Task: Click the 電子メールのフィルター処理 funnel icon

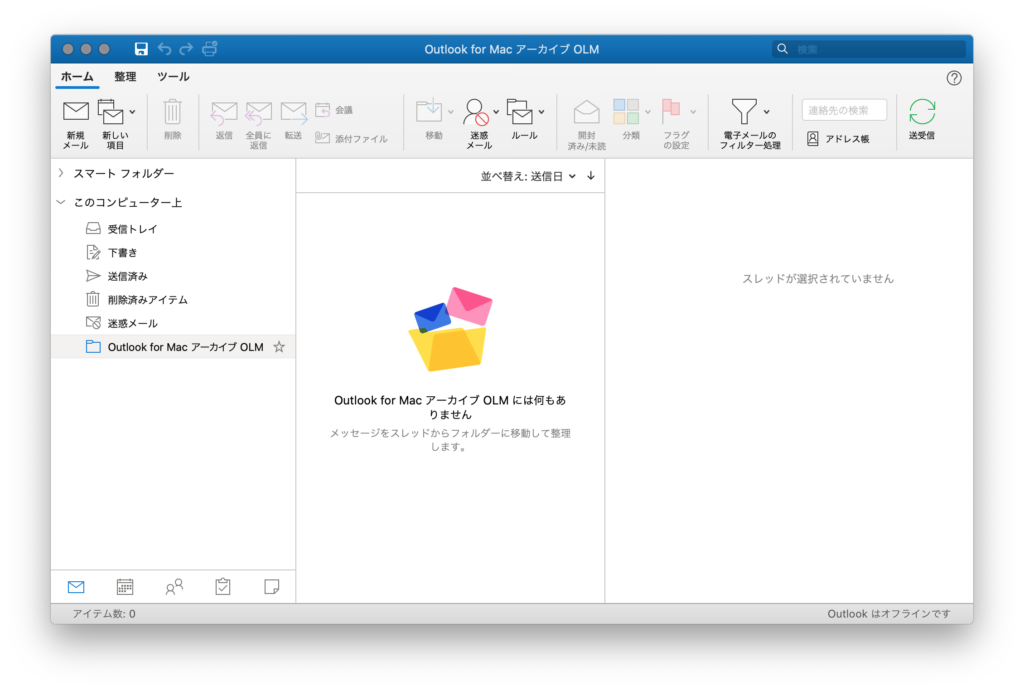Action: 744,111
